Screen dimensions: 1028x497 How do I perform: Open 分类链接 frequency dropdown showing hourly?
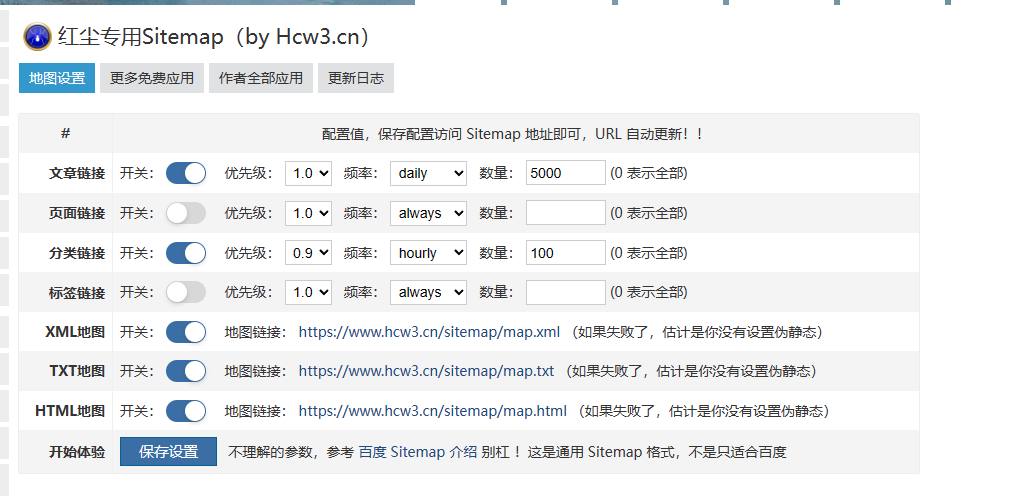pyautogui.click(x=428, y=253)
